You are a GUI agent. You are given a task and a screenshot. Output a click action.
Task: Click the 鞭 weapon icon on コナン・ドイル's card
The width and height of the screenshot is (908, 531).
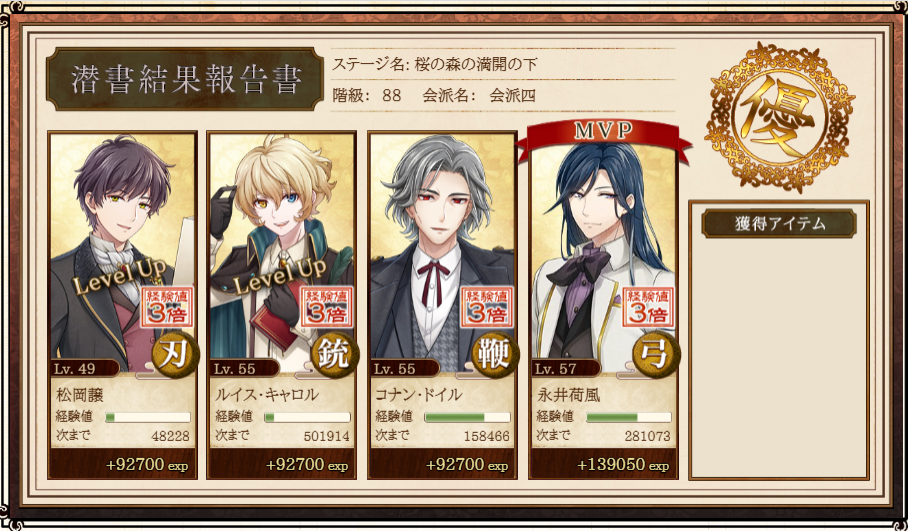coord(495,354)
